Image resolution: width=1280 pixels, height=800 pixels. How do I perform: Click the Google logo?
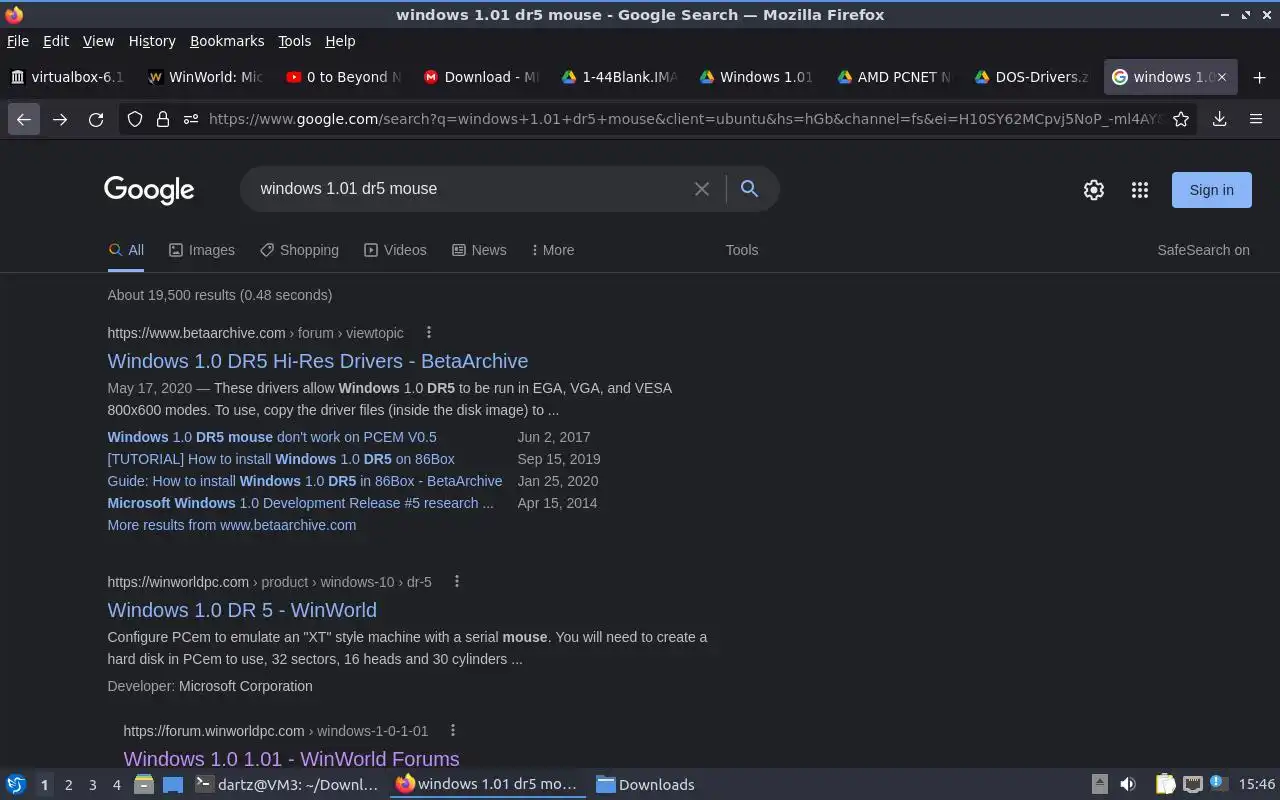click(149, 190)
